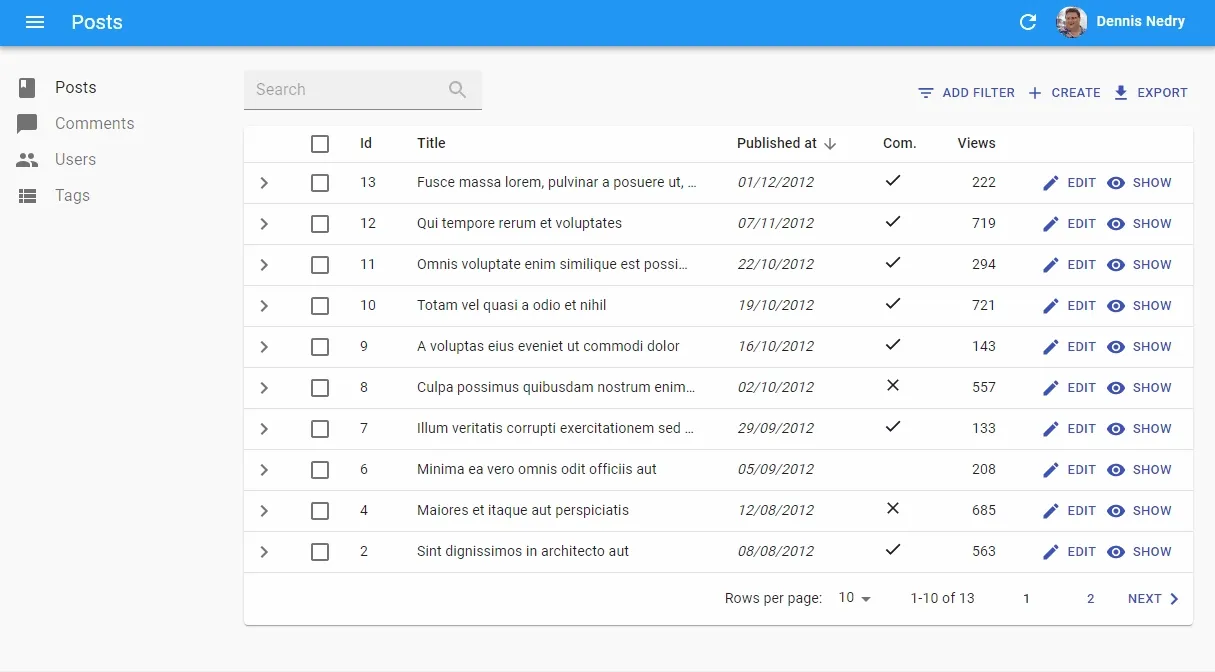Go to the Next page of results
1215x672 pixels.
tap(1153, 599)
